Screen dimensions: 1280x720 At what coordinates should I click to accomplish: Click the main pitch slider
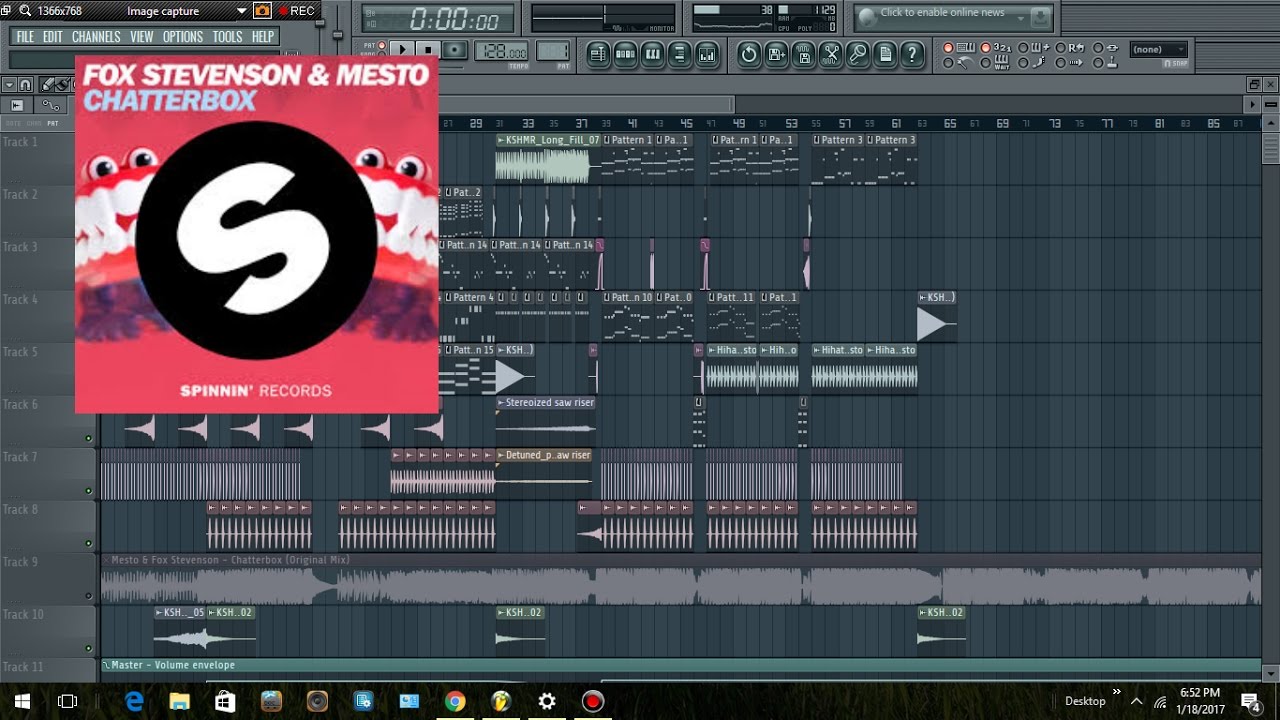(x=338, y=35)
